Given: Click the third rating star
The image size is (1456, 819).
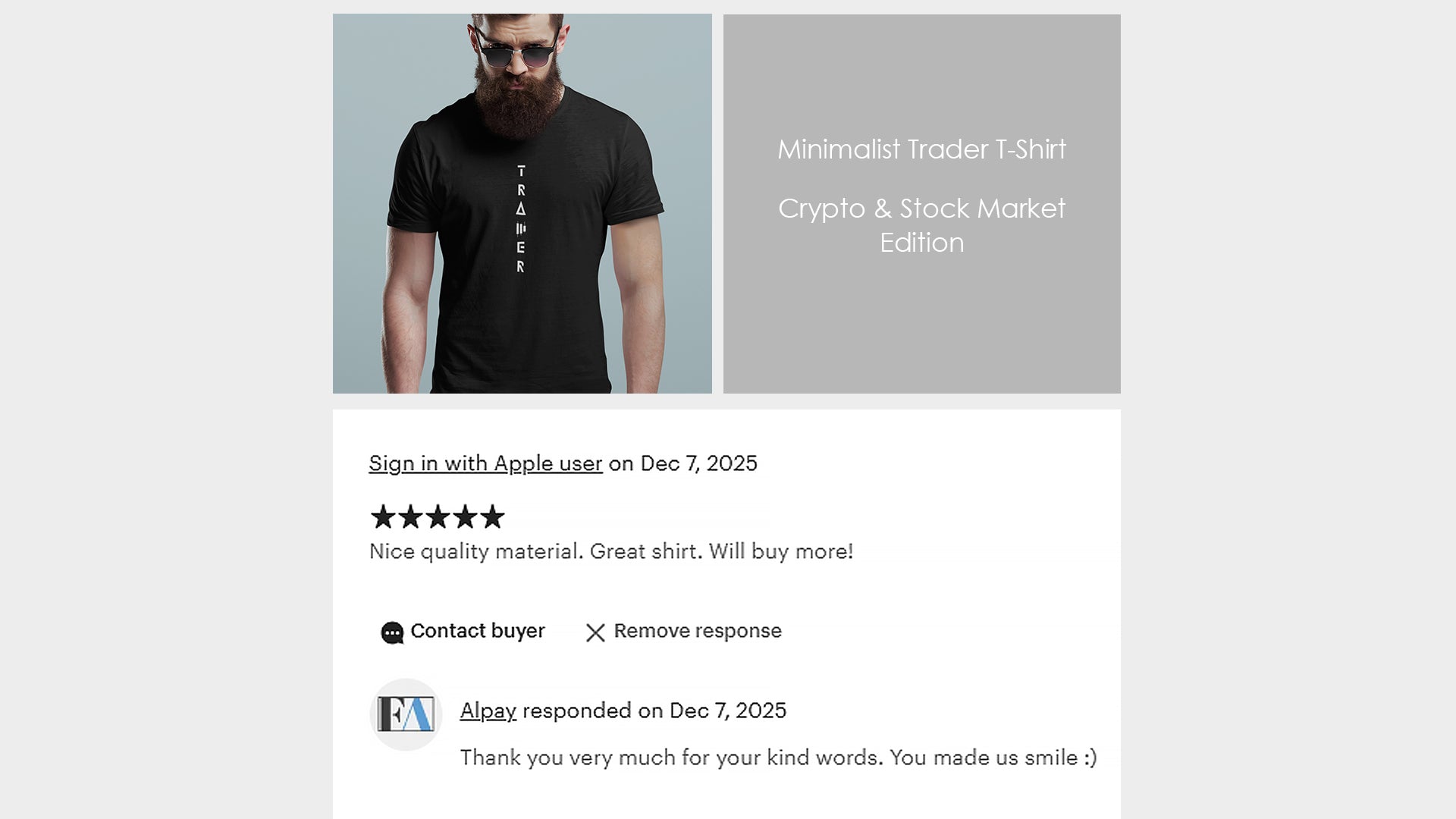Looking at the screenshot, I should point(437,517).
